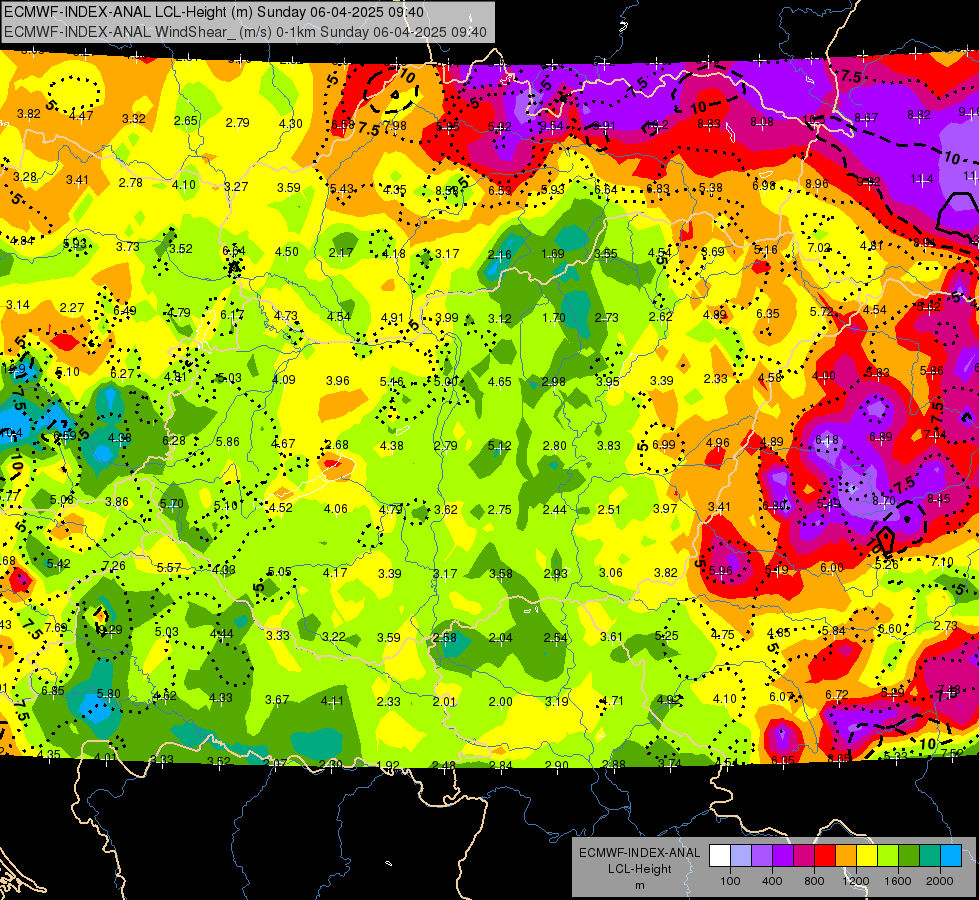Click the wind shear value 7.26

114,566
